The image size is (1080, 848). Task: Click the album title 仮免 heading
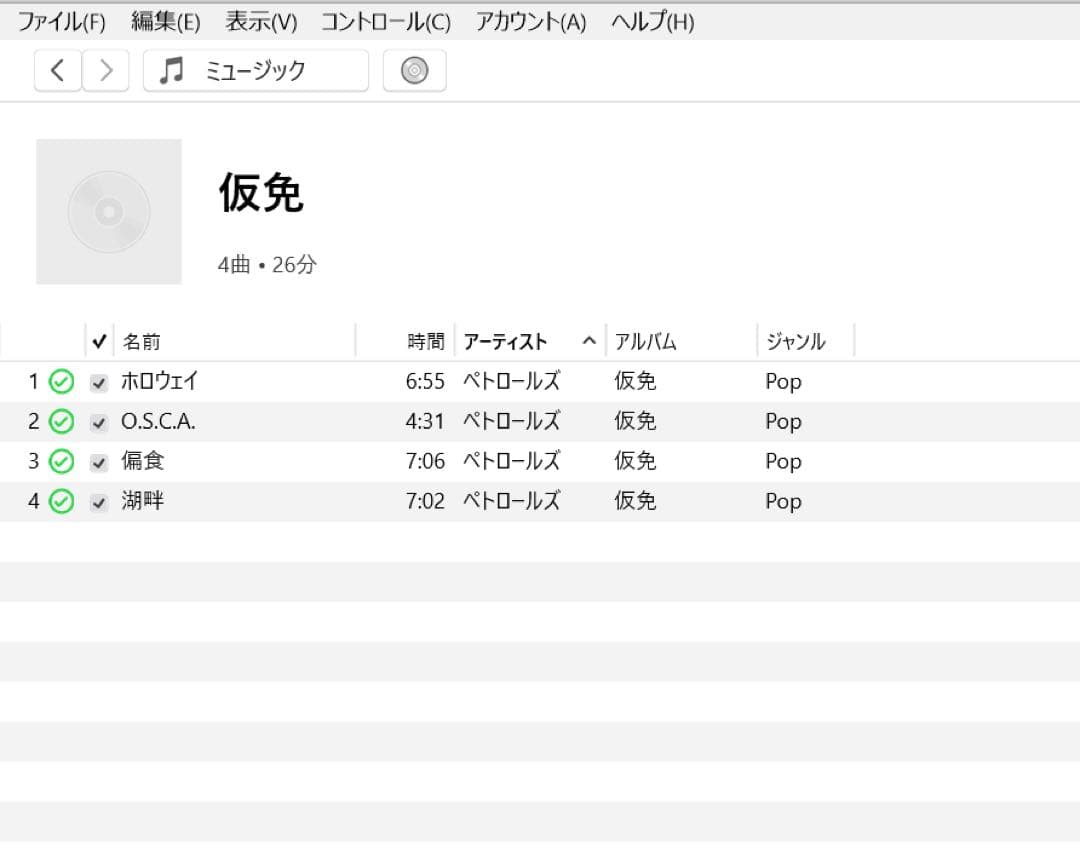pyautogui.click(x=261, y=193)
